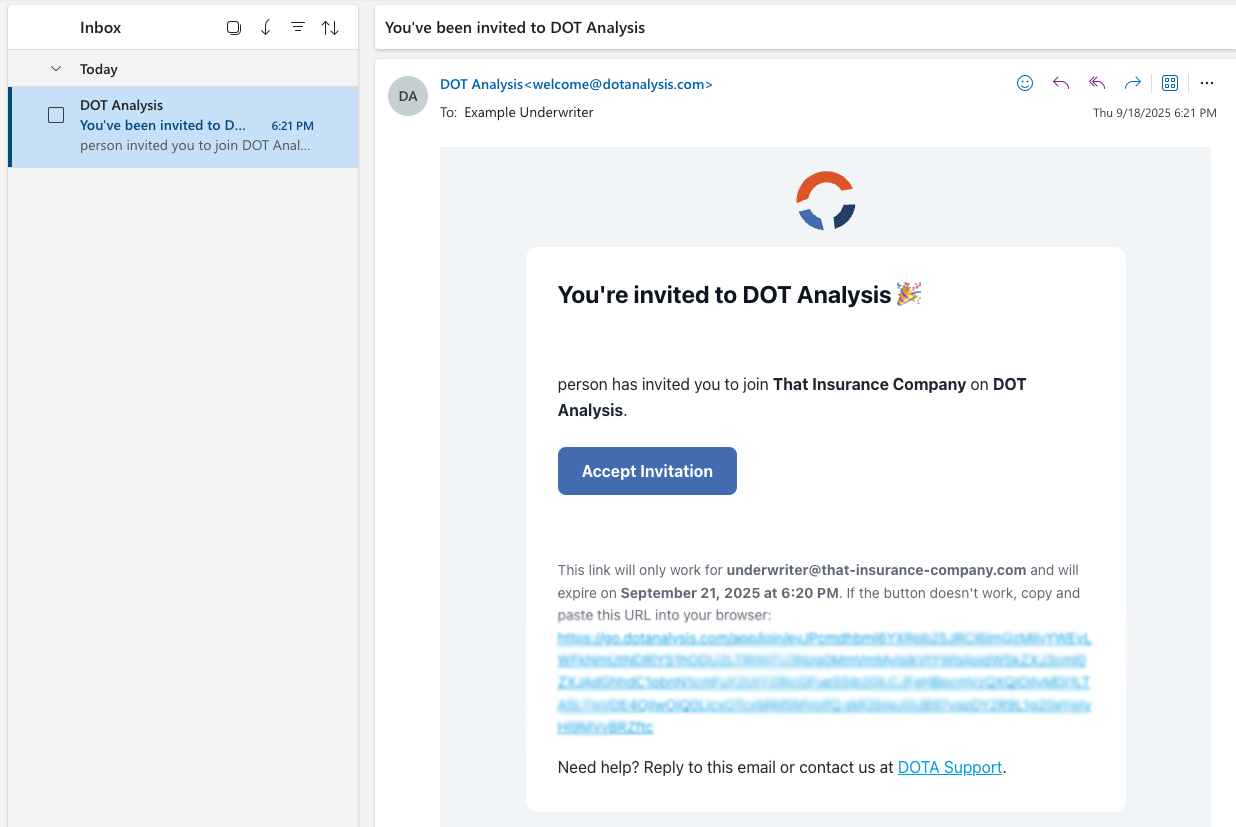
Task: Click the Select all messages icon
Action: pos(234,28)
